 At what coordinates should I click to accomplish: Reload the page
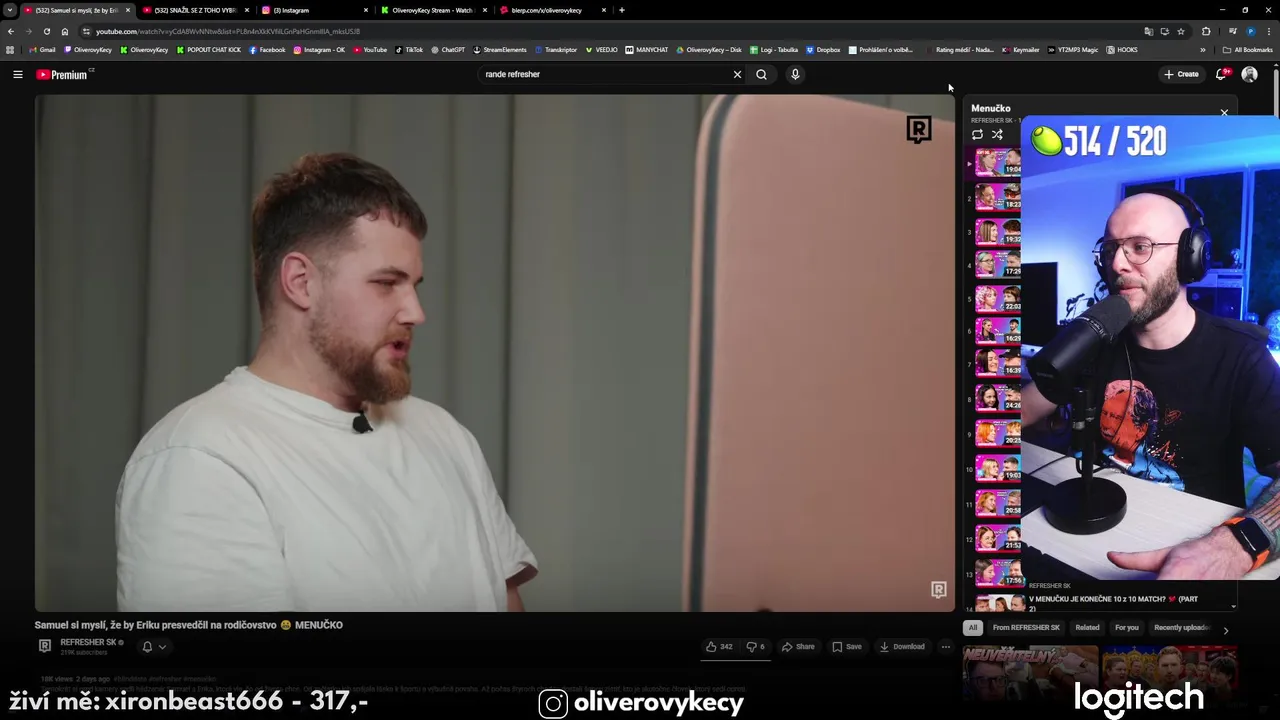46,31
